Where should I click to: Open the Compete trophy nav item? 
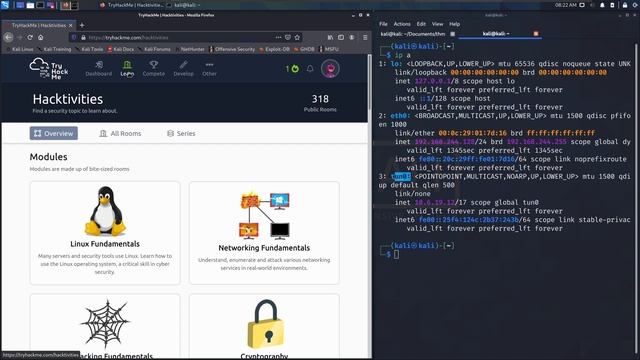[153, 69]
